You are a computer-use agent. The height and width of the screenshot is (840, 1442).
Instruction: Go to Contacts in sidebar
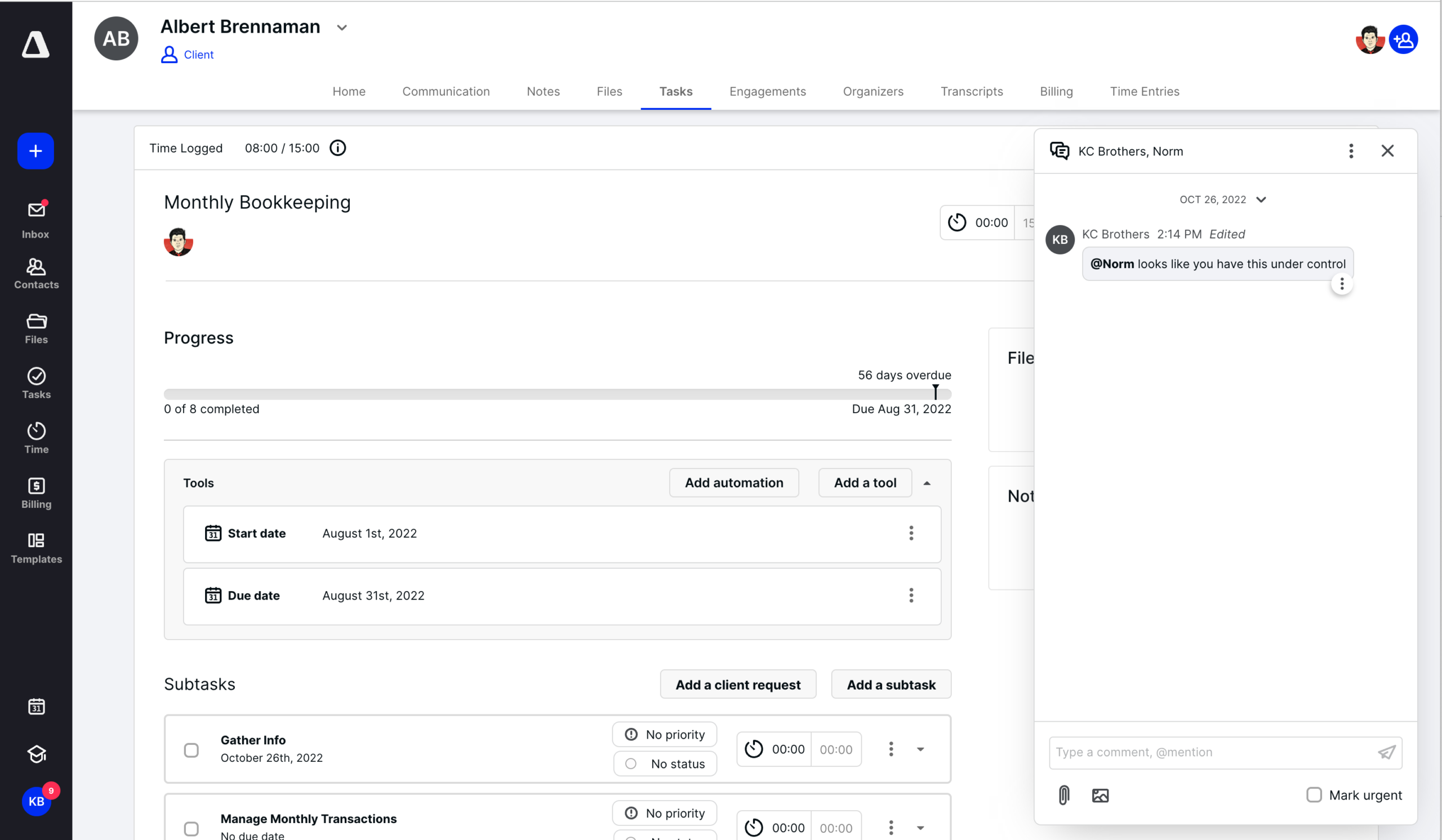pos(35,273)
